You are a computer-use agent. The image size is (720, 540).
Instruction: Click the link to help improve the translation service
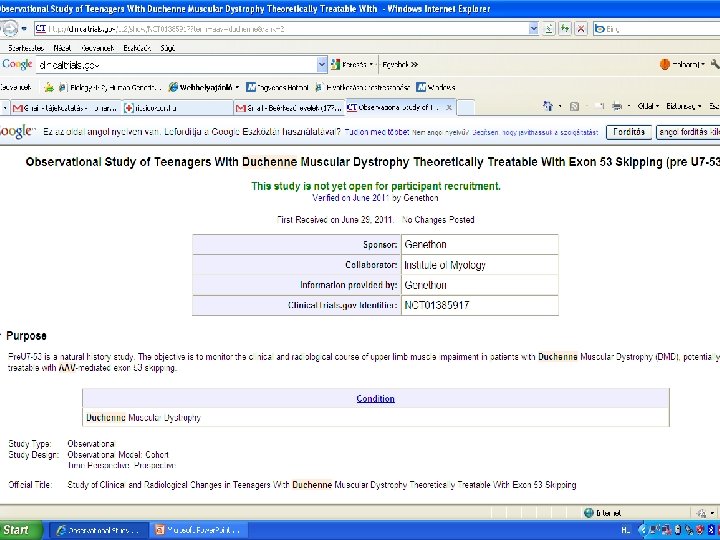535,133
